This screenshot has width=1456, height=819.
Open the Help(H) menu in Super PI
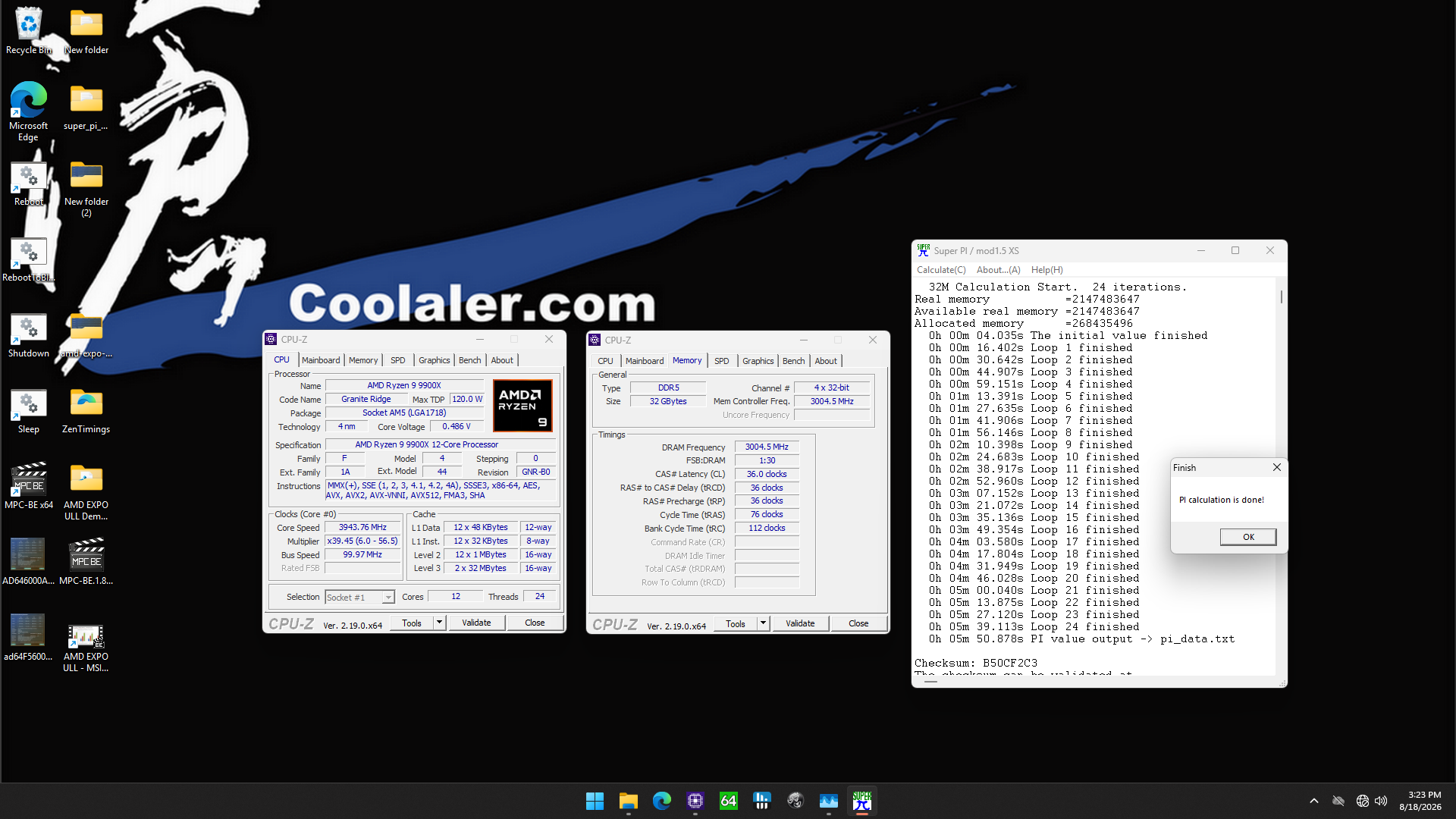[1046, 270]
